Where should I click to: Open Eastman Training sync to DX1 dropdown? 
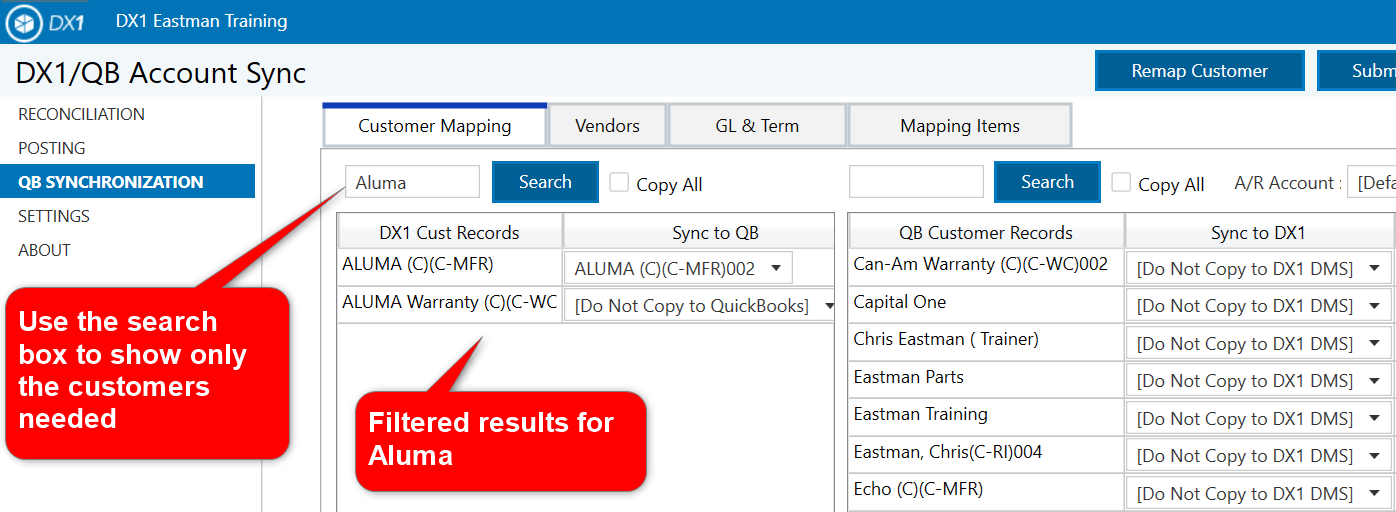point(1258,418)
